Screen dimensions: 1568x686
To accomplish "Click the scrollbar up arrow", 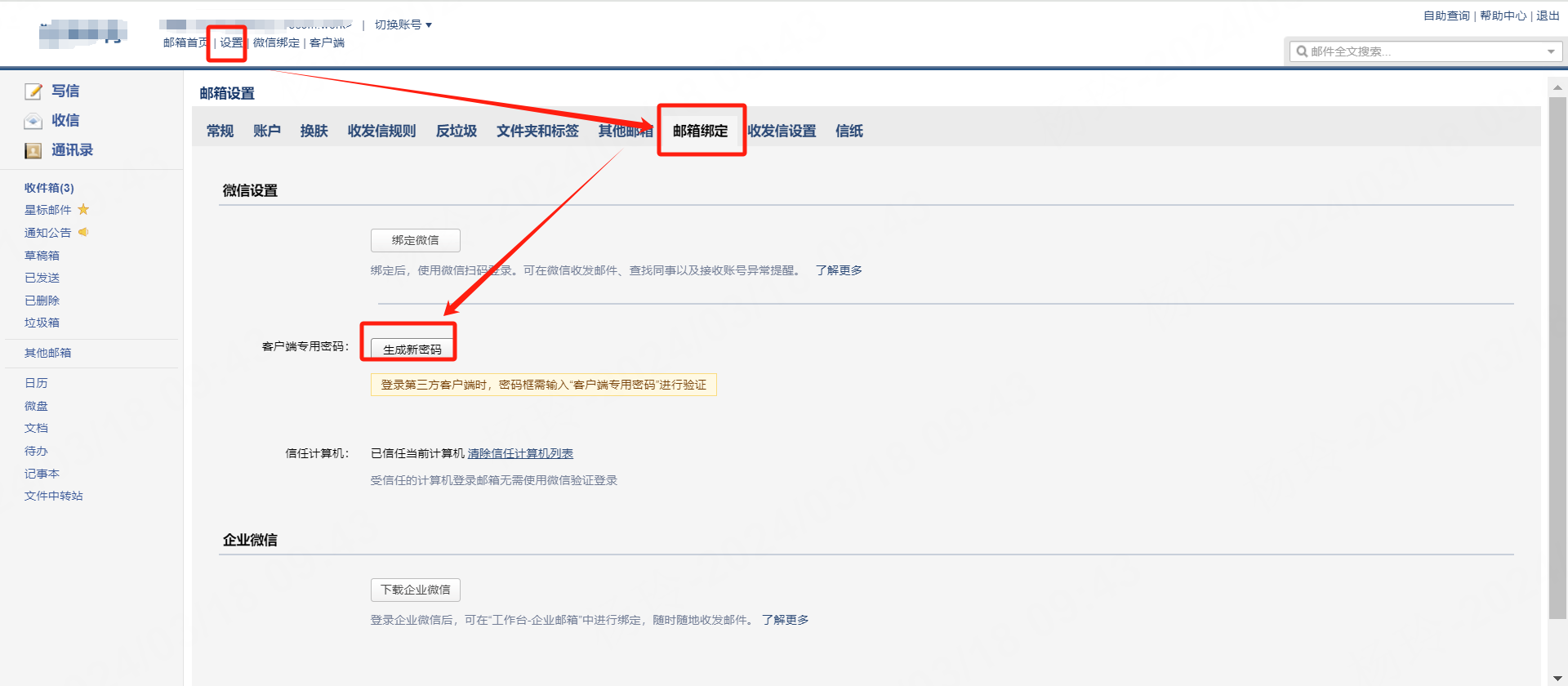I will [1557, 87].
